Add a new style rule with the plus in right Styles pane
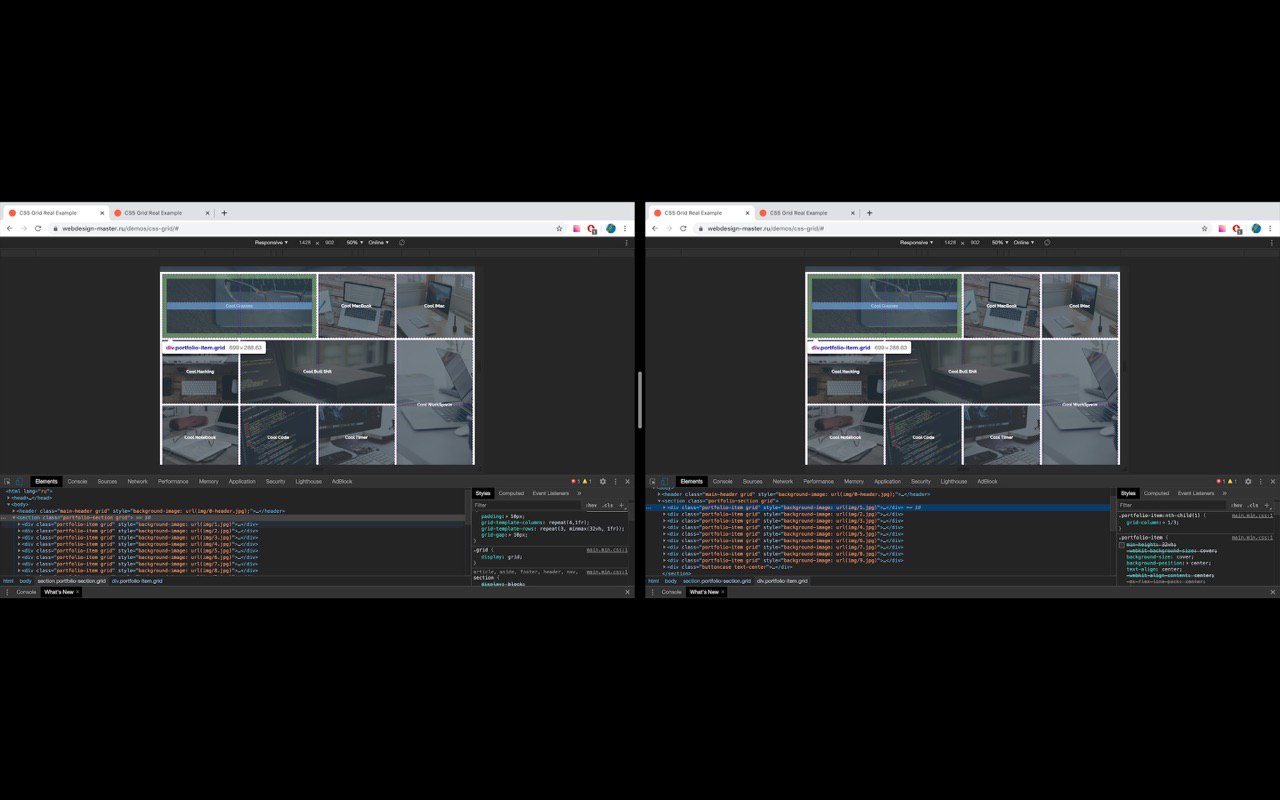1280x800 pixels. (1267, 505)
